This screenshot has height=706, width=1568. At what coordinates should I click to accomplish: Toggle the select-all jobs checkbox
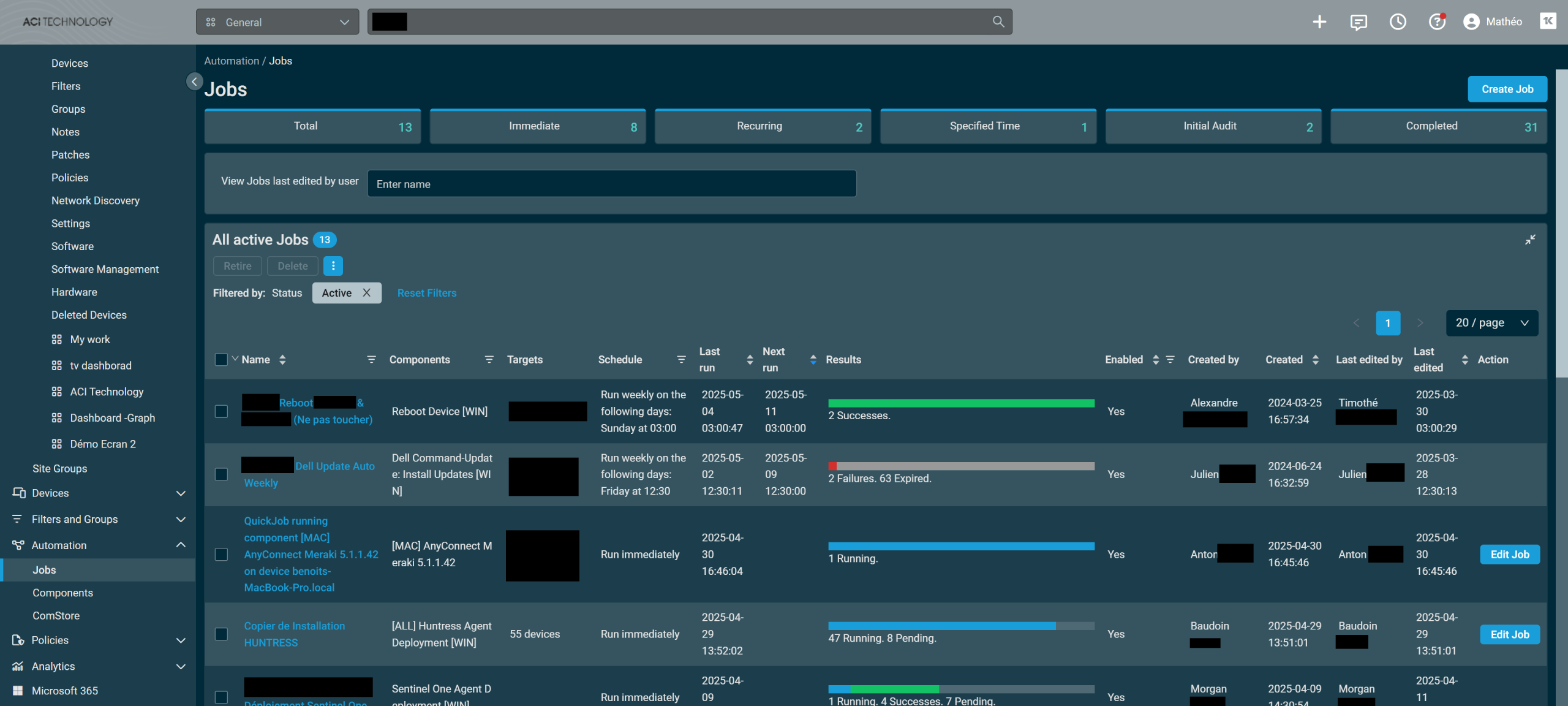(x=221, y=360)
